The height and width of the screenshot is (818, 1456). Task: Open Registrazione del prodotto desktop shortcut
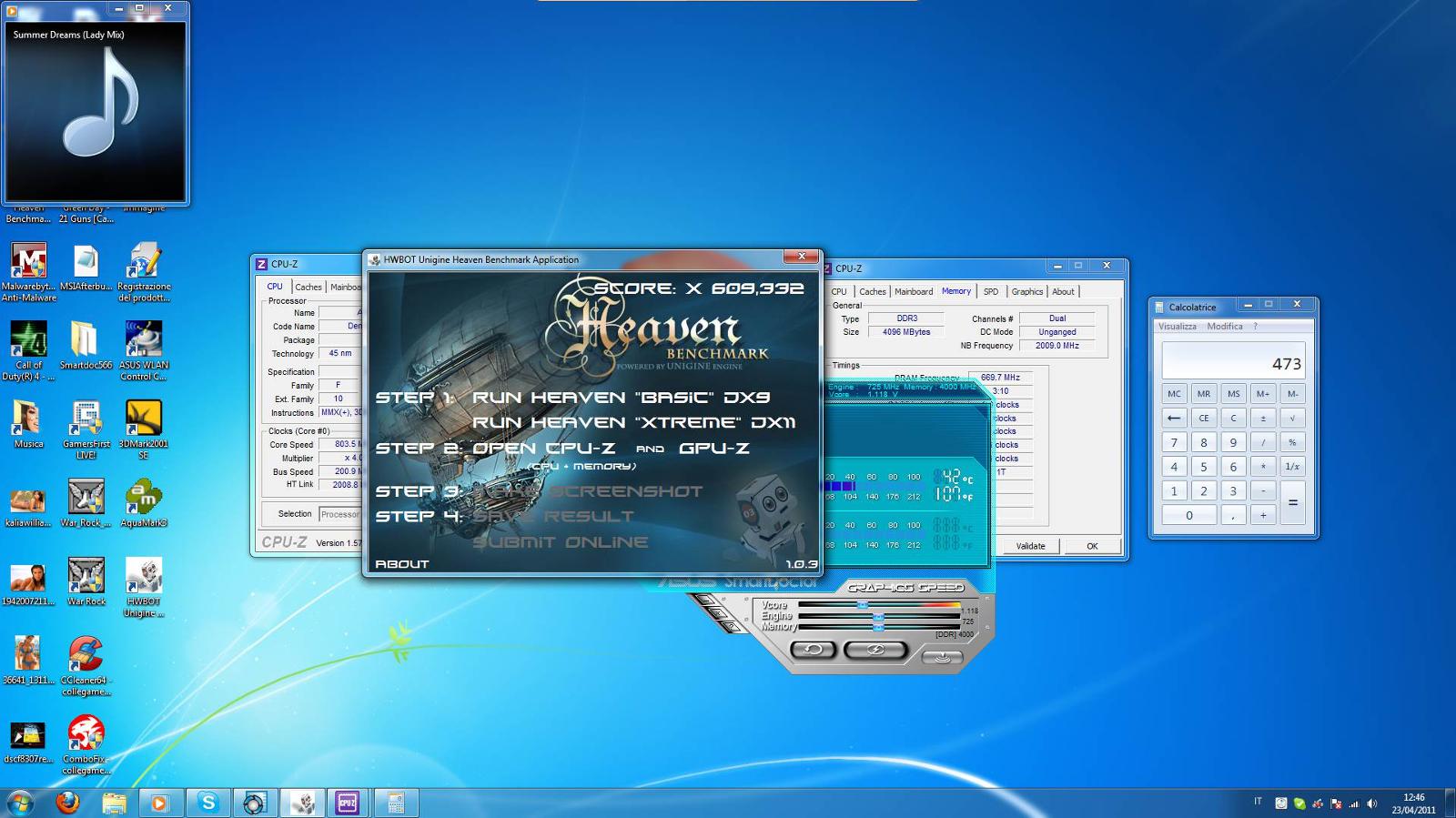[144, 272]
